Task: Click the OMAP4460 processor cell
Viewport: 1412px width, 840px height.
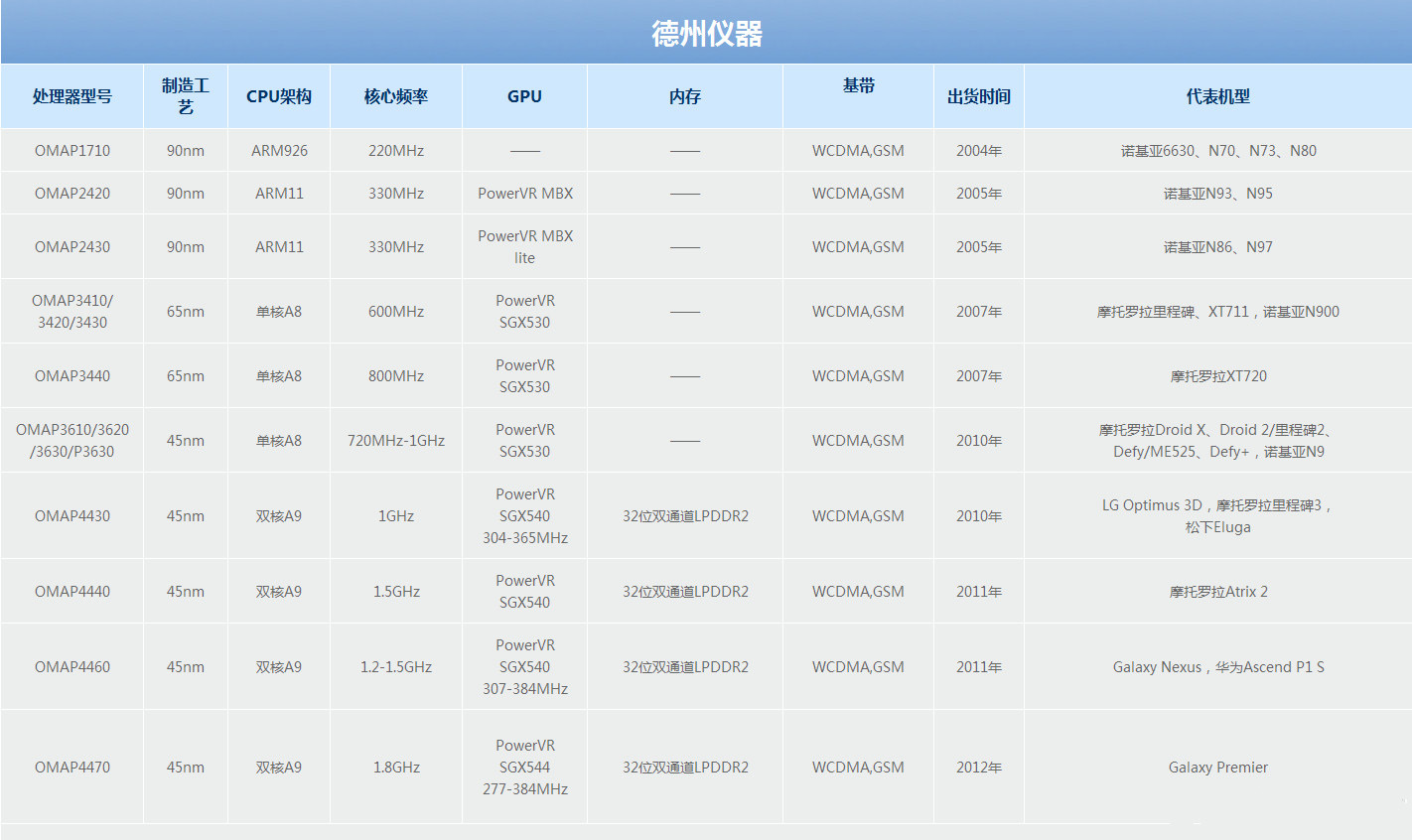Action: tap(71, 667)
